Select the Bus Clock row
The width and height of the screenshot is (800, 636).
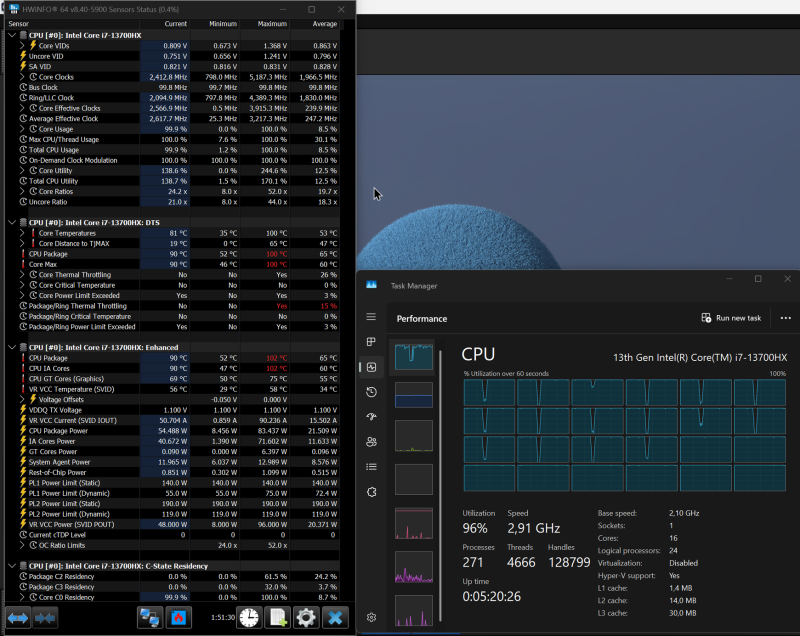[172, 87]
